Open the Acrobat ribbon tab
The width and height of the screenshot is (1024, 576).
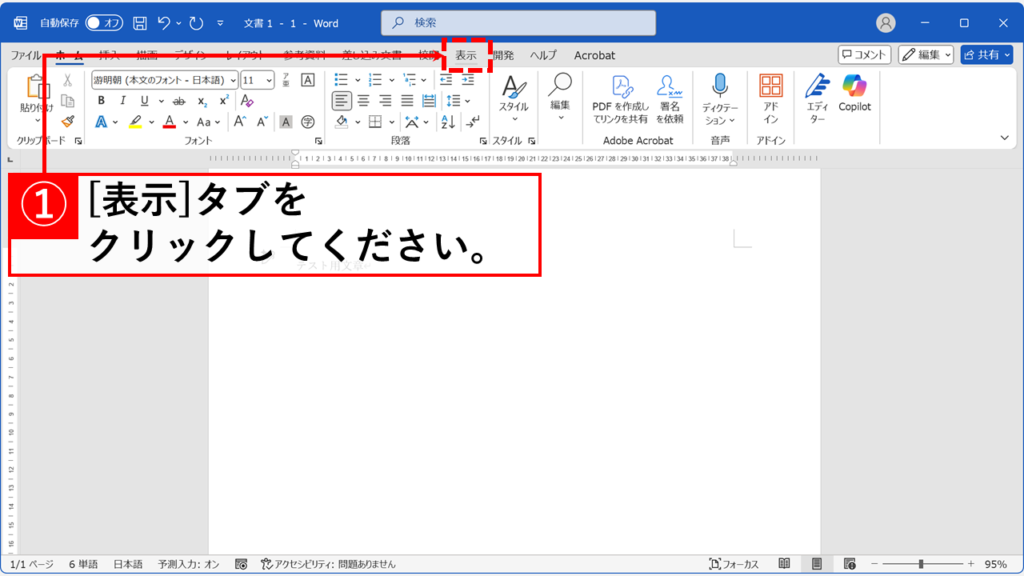click(594, 56)
